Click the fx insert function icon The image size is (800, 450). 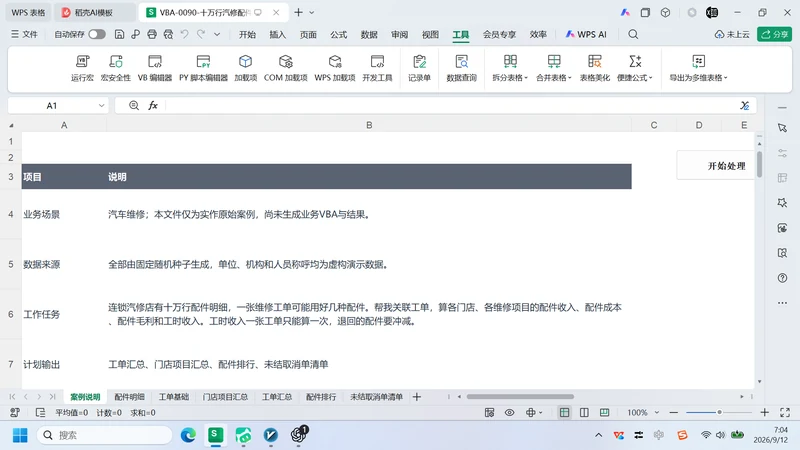point(153,106)
